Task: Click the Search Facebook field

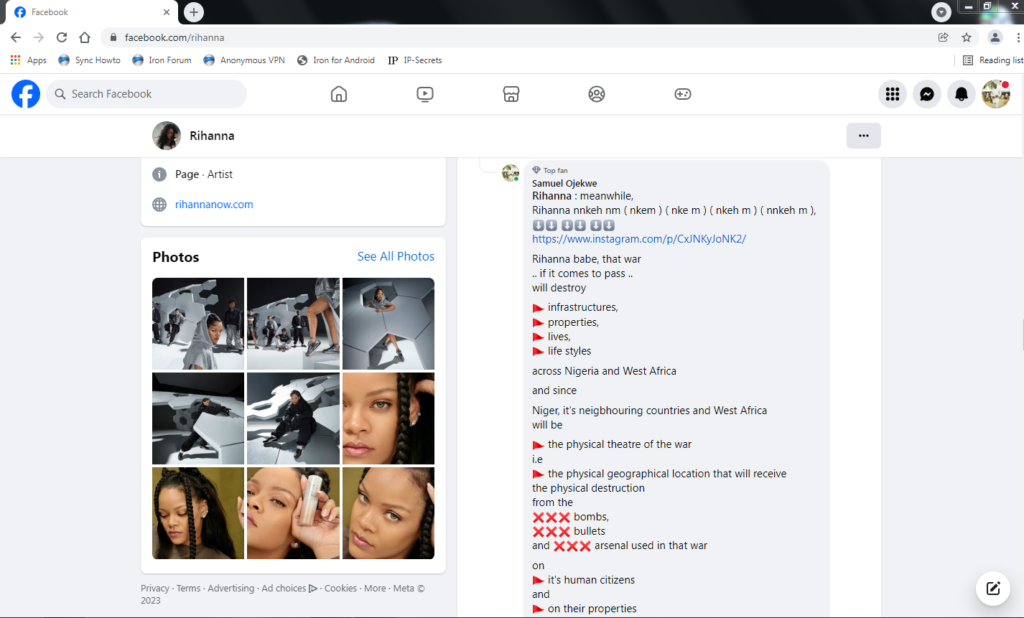Action: coord(146,94)
